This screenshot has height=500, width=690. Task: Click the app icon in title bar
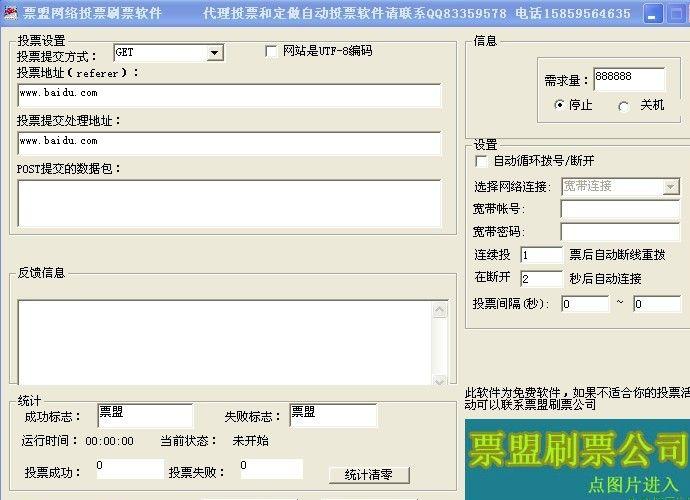(11, 13)
